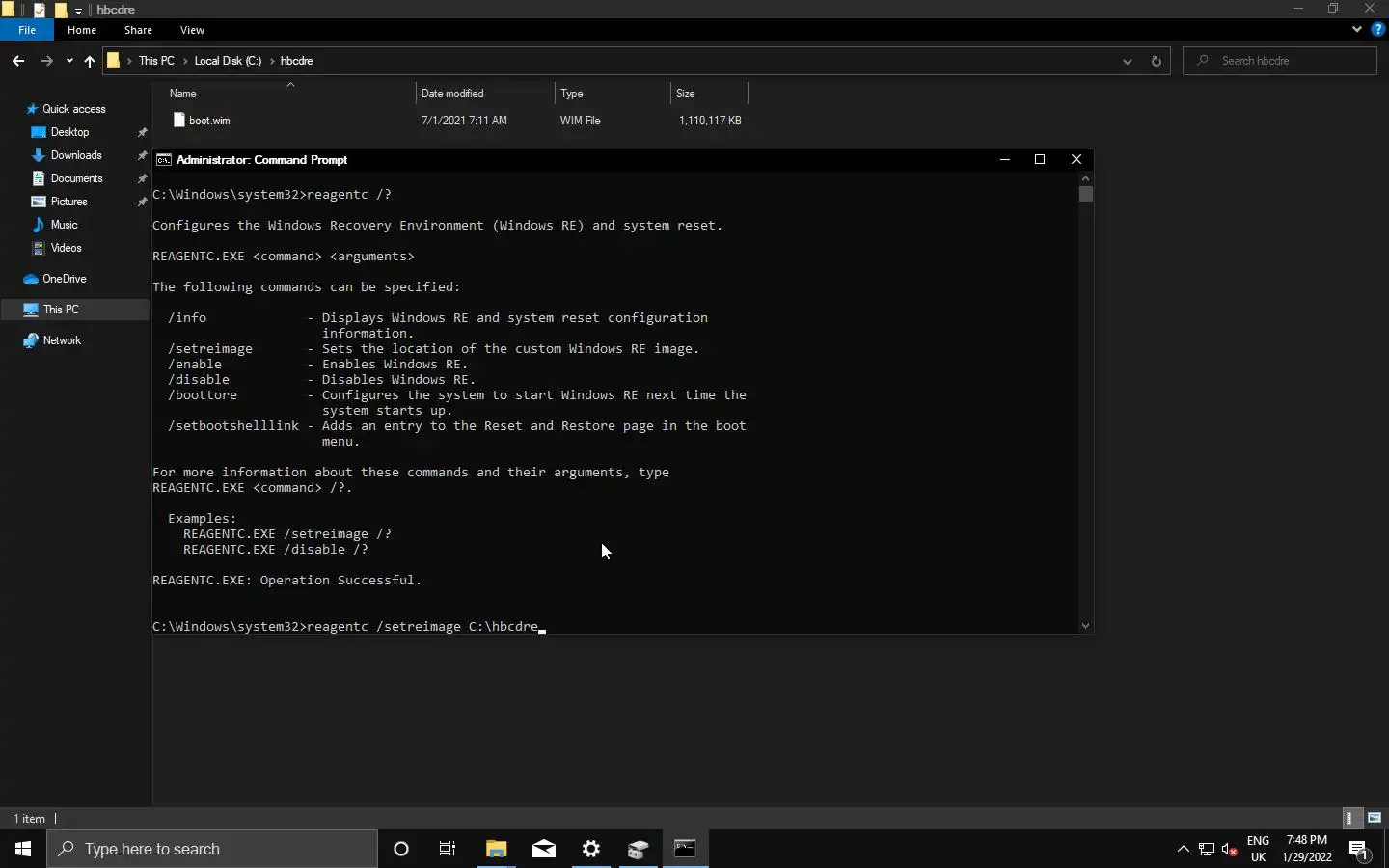The image size is (1389, 868).
Task: Go forward with the Forward arrow
Action: [46, 61]
